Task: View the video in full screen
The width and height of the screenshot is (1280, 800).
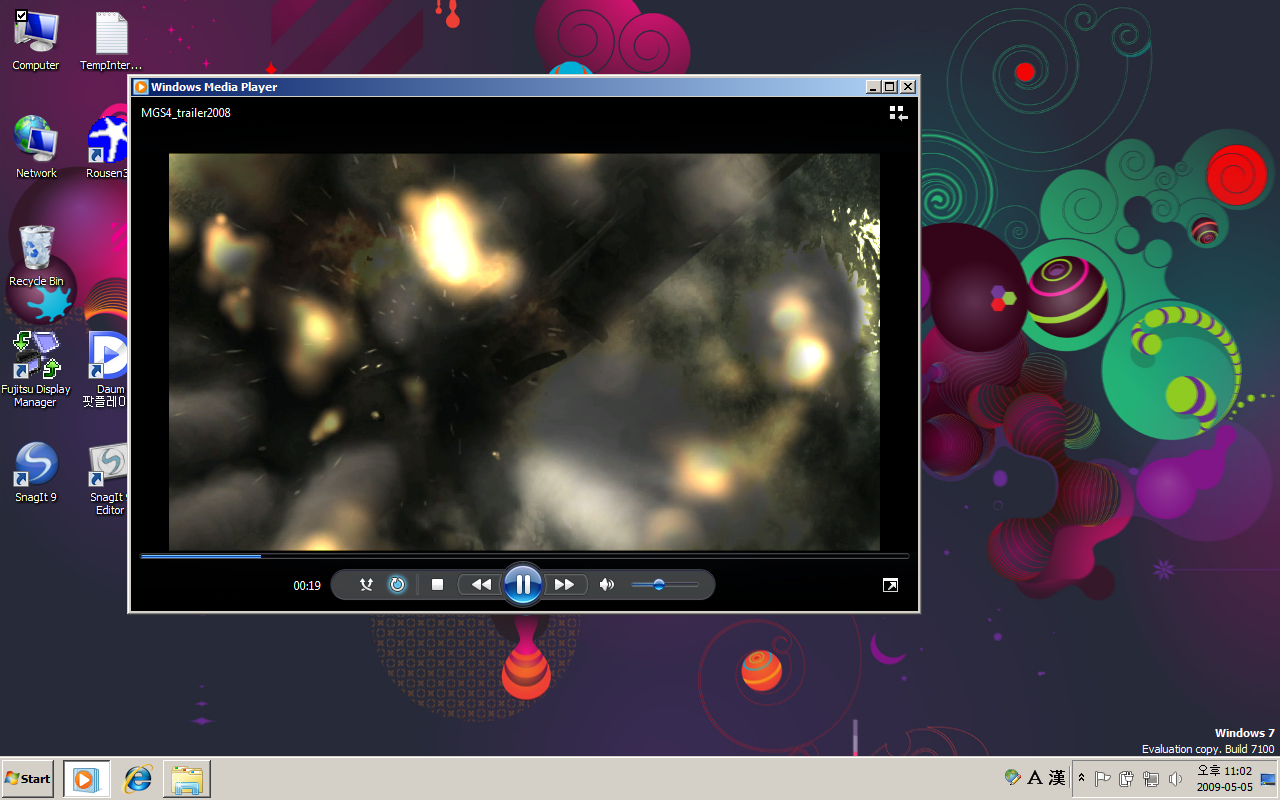Action: coord(890,585)
